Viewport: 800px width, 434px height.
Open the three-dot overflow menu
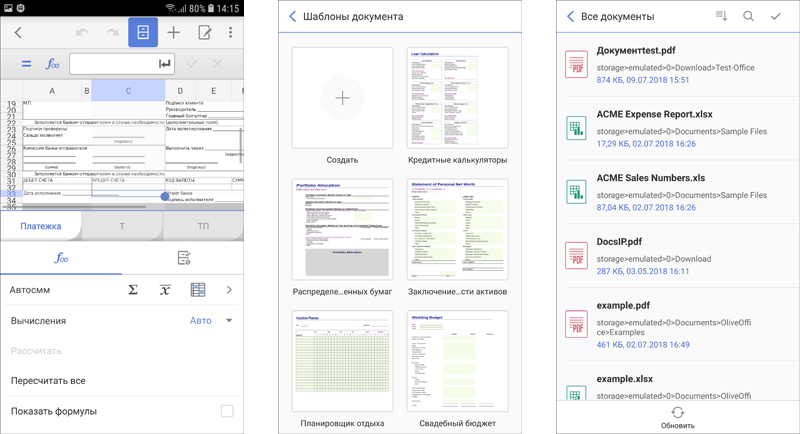click(x=231, y=33)
